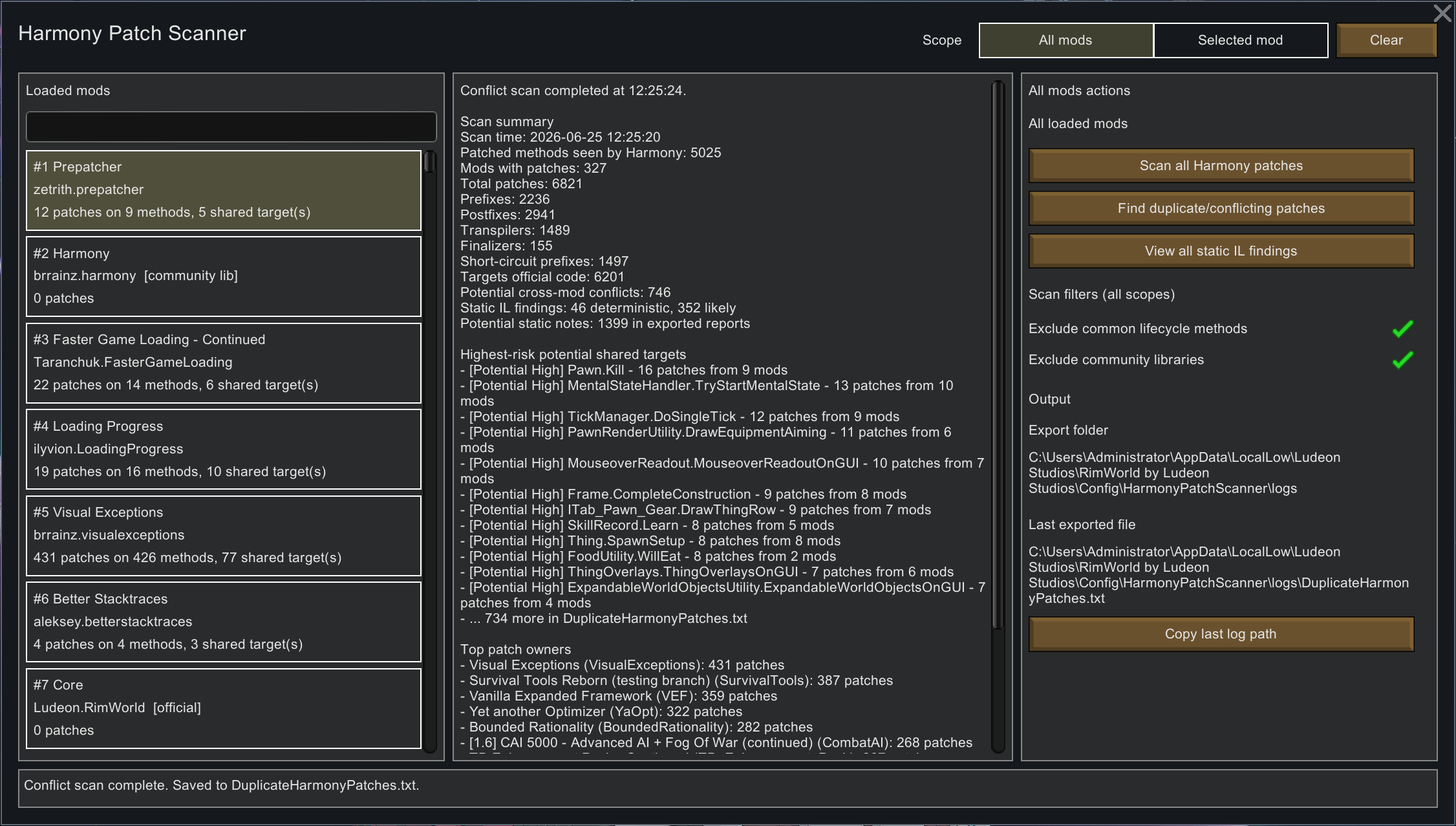
Task: Switch scope to Selected mod
Action: click(x=1240, y=40)
